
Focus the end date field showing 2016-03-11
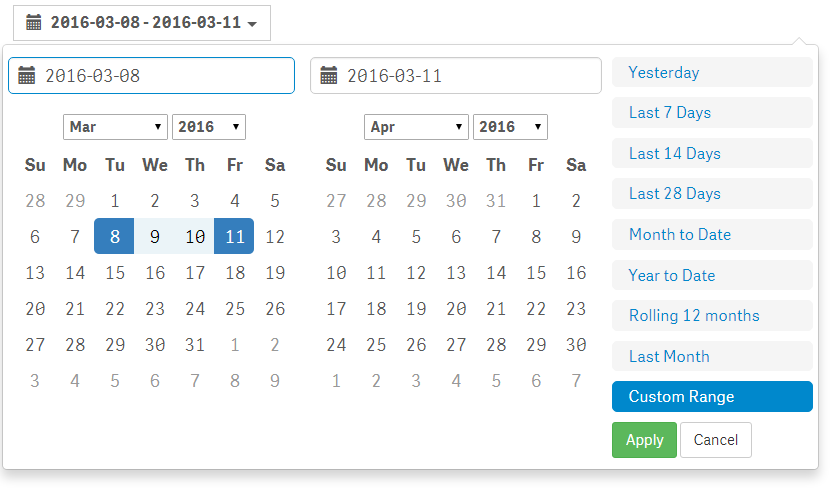tap(456, 76)
